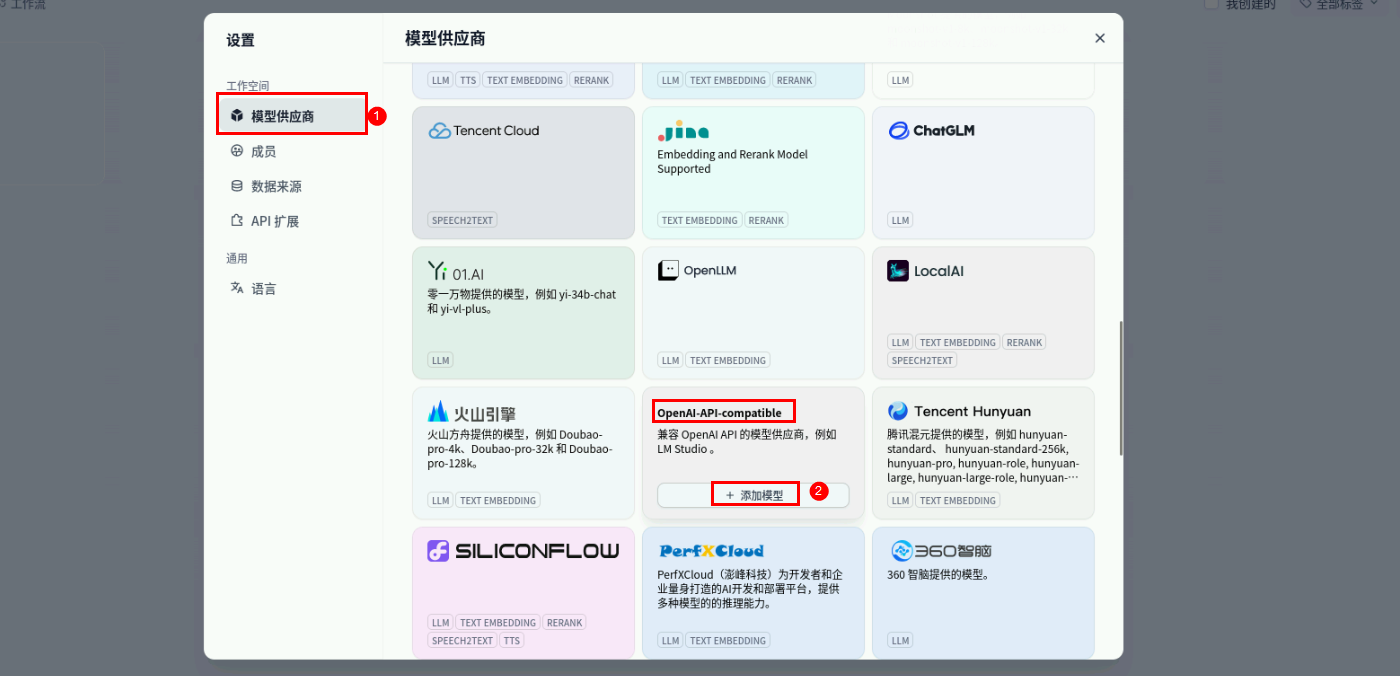Viewport: 1400px width, 676px height.
Task: Click the 360 智脑提供的模型 description
Action: (x=938, y=575)
